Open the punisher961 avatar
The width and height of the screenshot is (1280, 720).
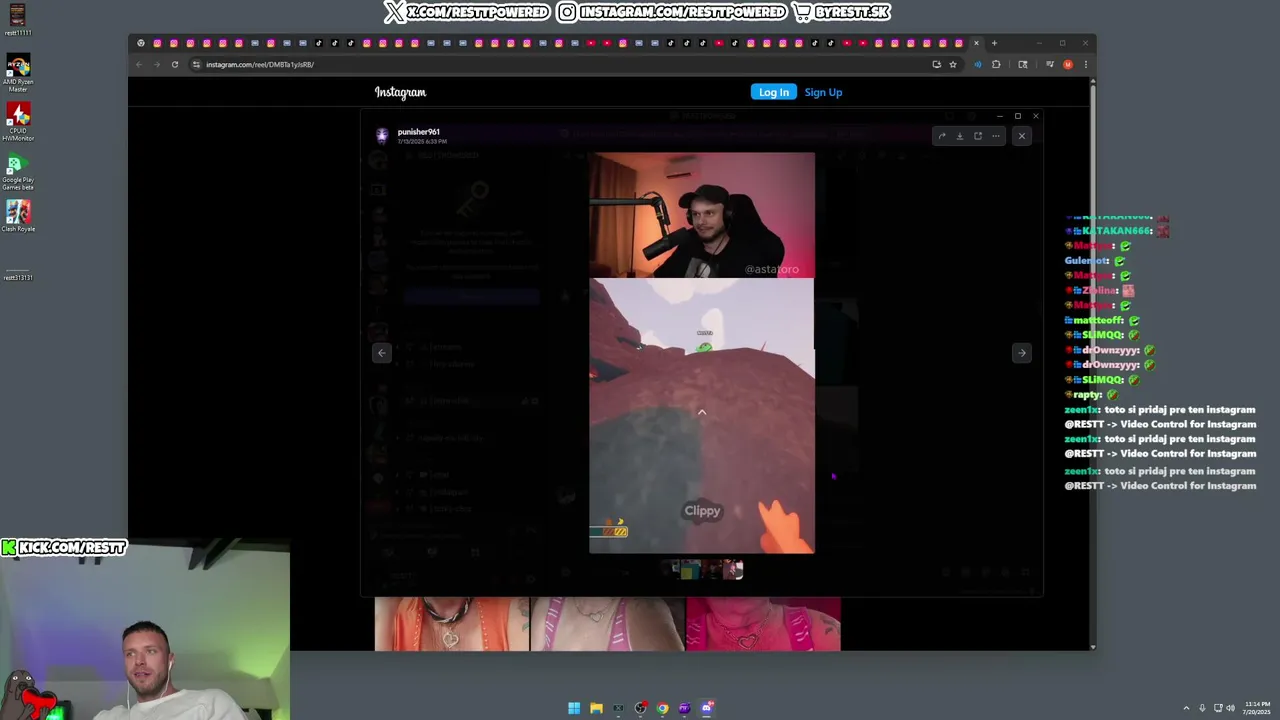coord(382,135)
